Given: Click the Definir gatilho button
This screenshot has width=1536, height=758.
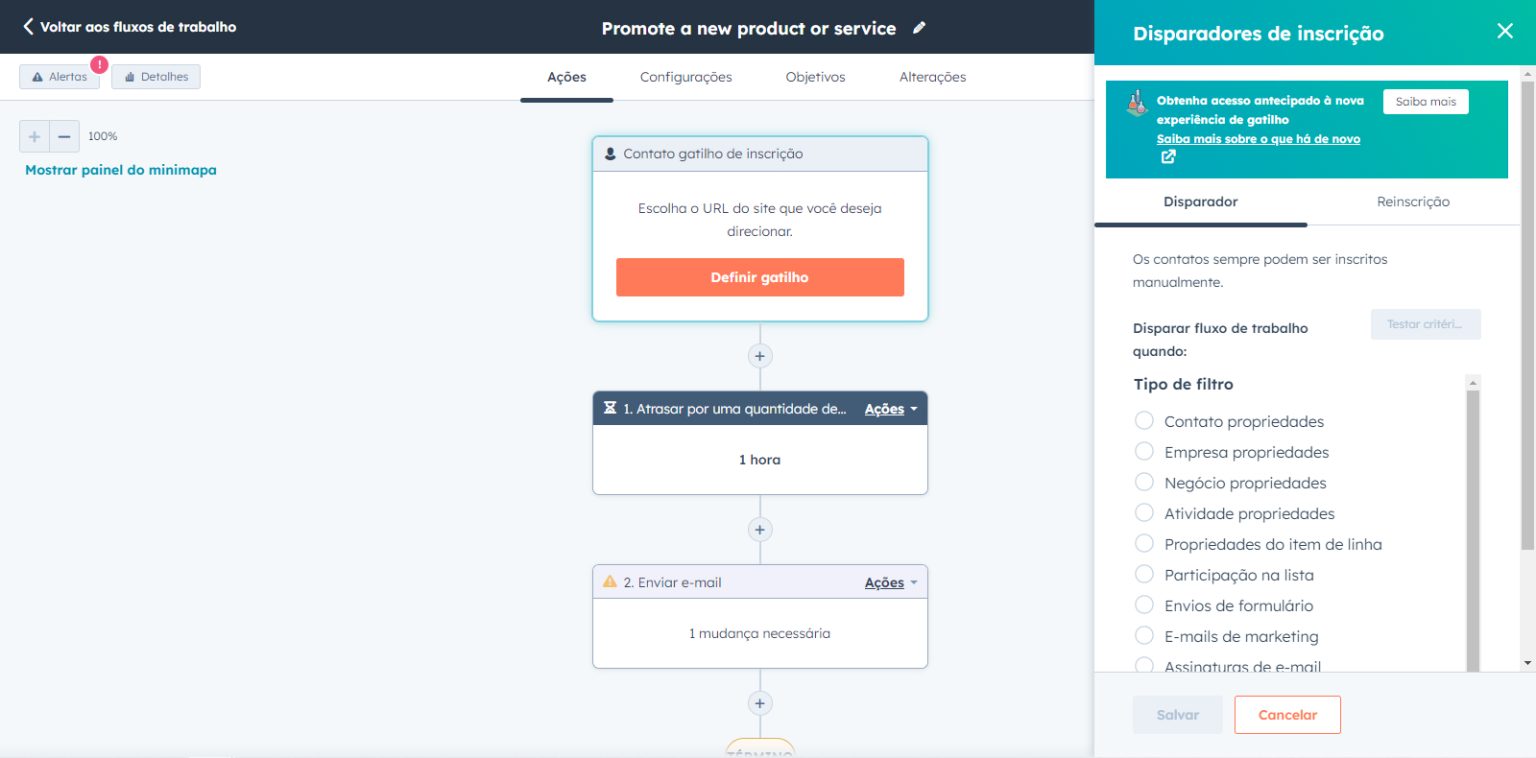Looking at the screenshot, I should 759,277.
